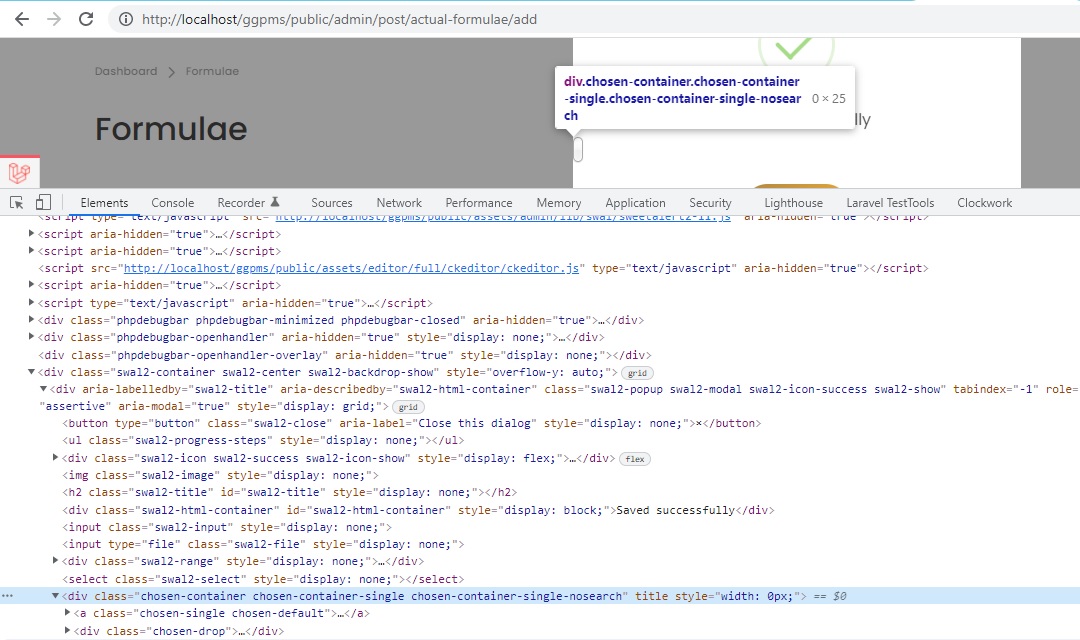Select the swal2-html-container div line

418,510
